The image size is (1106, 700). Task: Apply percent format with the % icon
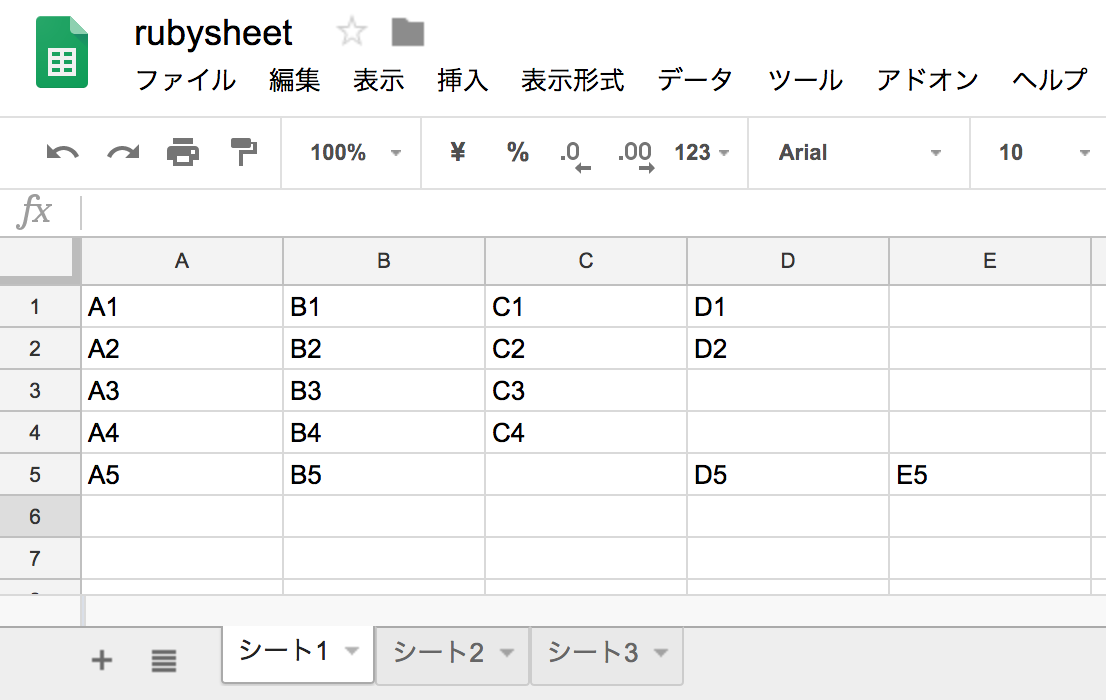(x=518, y=153)
